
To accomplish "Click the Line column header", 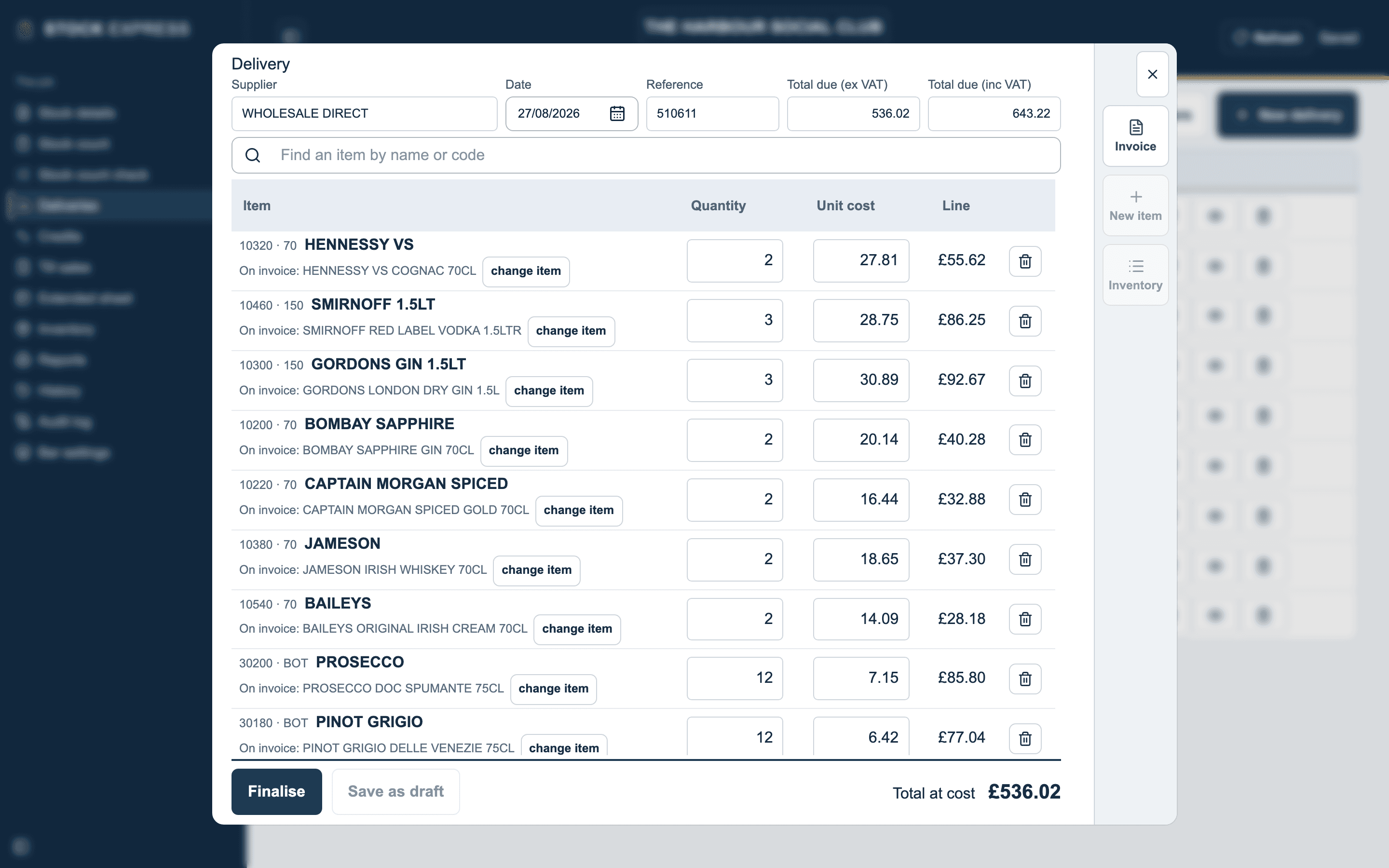I will coord(955,205).
